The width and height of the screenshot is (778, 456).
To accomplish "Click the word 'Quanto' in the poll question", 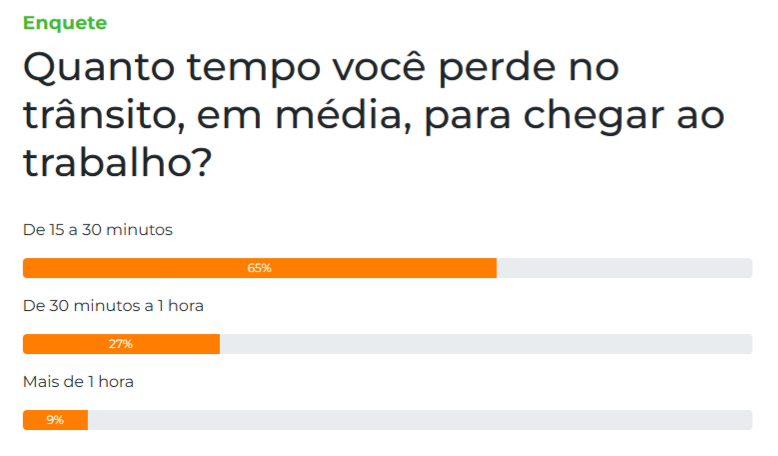I will coord(99,68).
